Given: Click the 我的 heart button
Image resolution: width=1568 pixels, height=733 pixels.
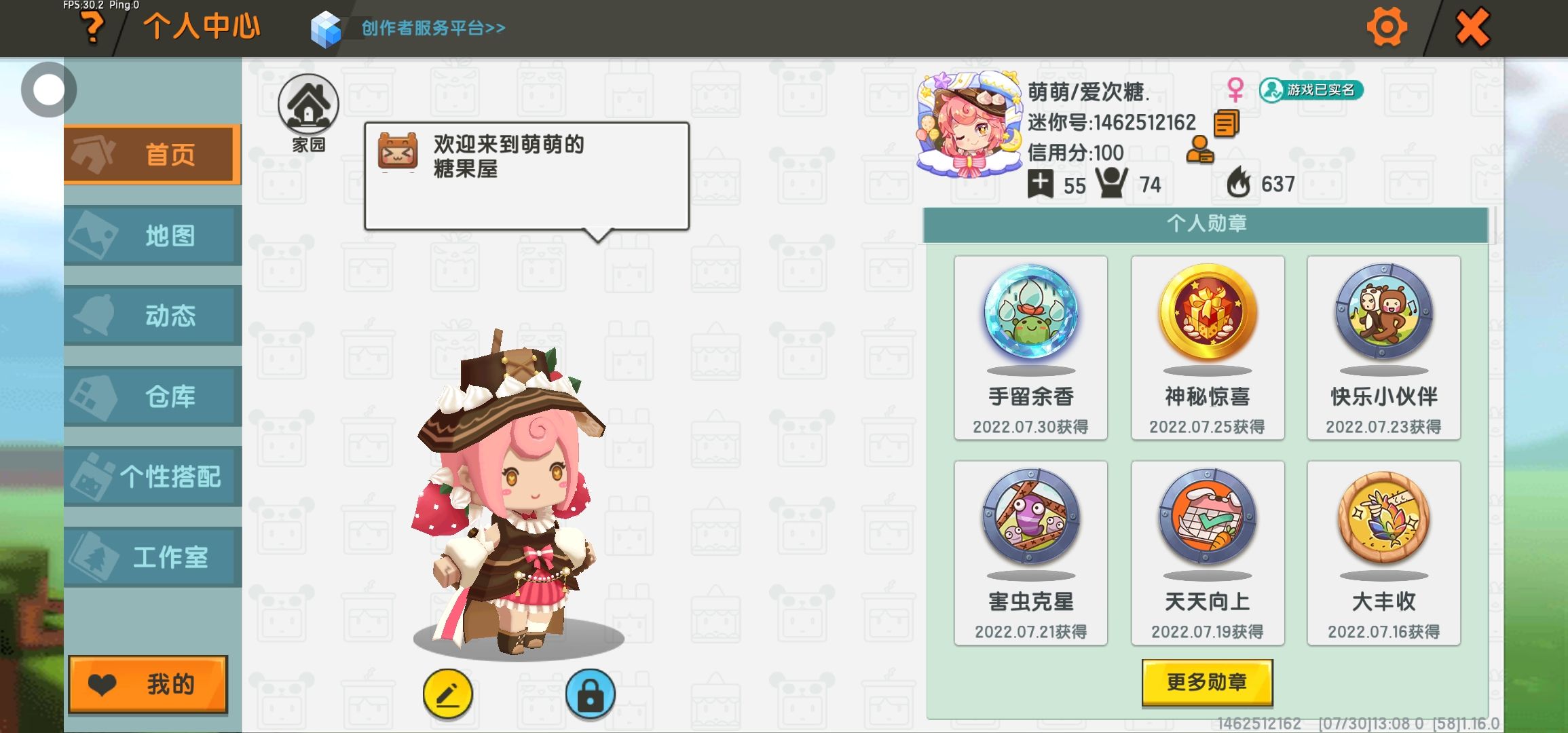Looking at the screenshot, I should [148, 684].
